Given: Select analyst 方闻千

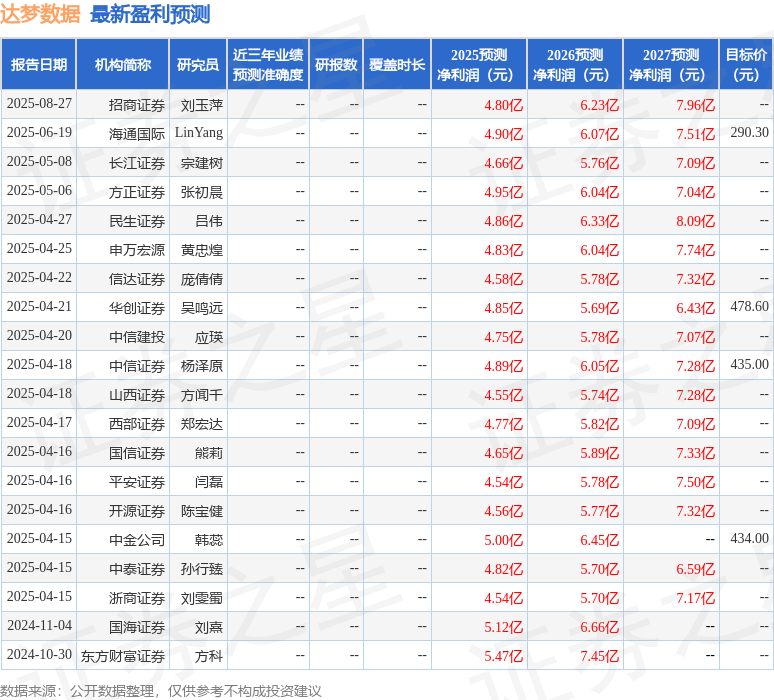Looking at the screenshot, I should (x=201, y=395).
